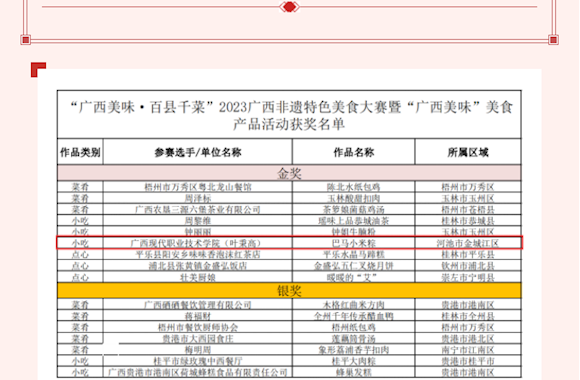Click region cell '桂林市恭城县'
The height and width of the screenshot is (380, 580).
[468, 221]
